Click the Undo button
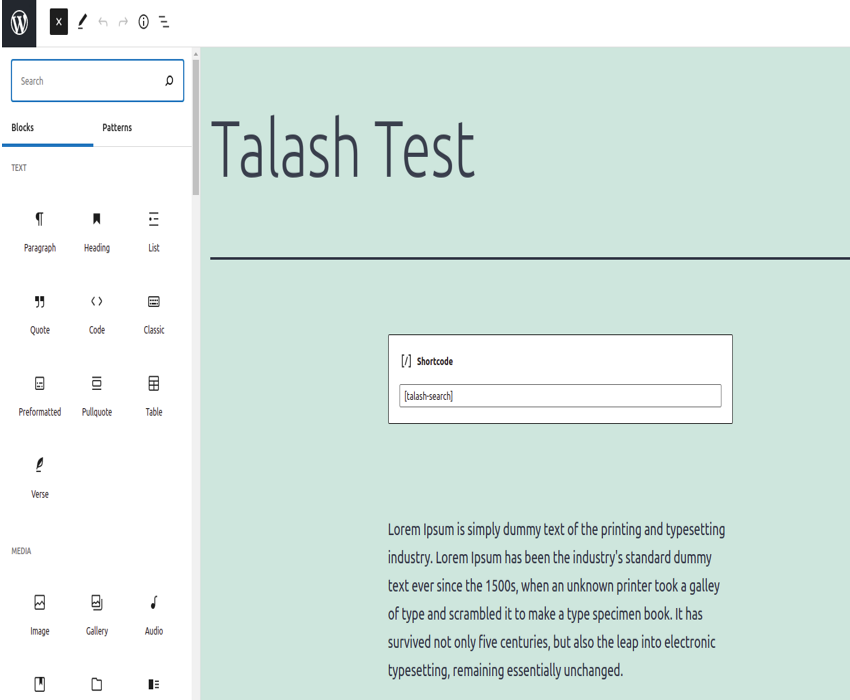The width and height of the screenshot is (850, 700). pos(102,20)
